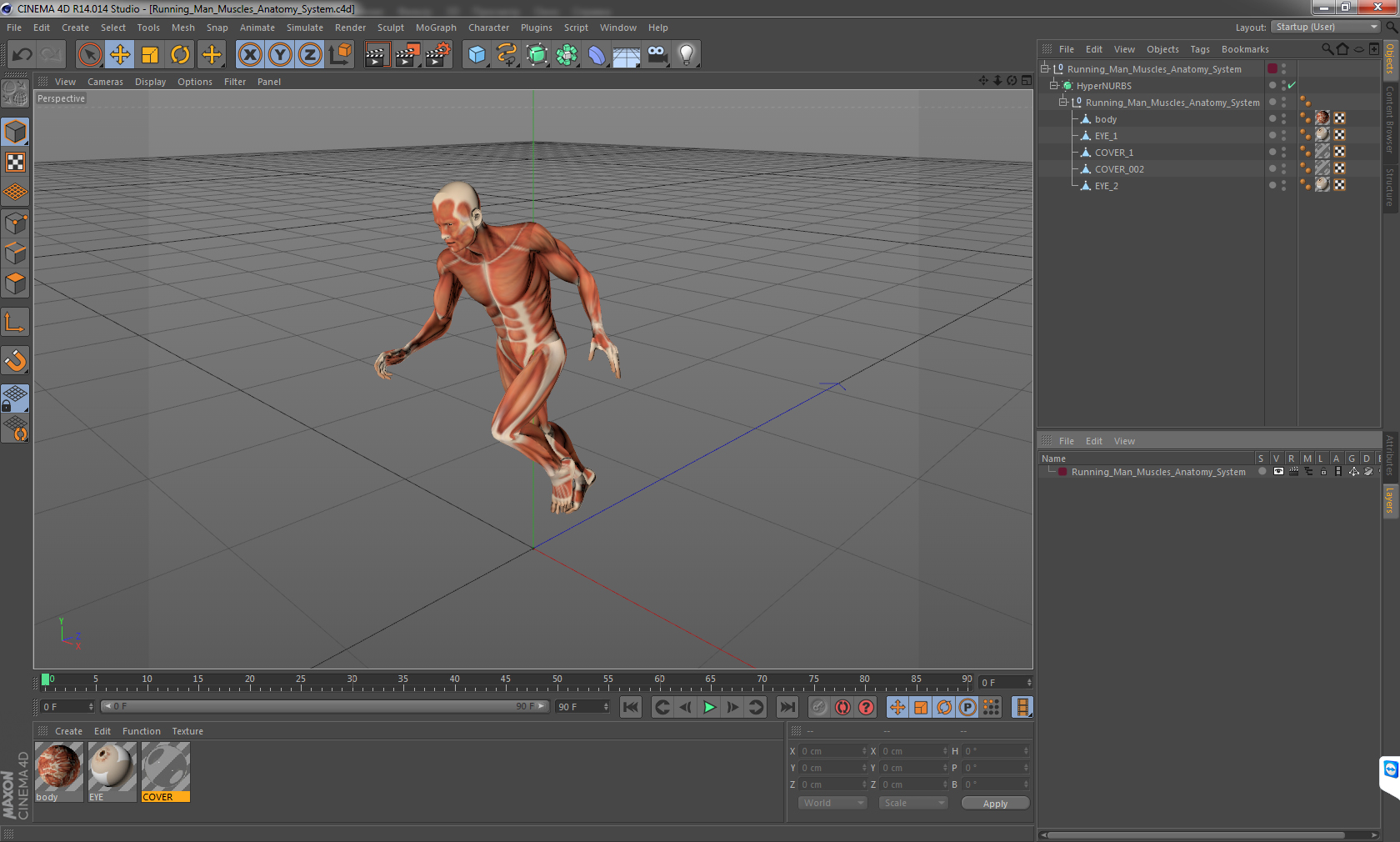Click the Deformer (Bend) icon
The image size is (1400, 842).
pyautogui.click(x=597, y=55)
